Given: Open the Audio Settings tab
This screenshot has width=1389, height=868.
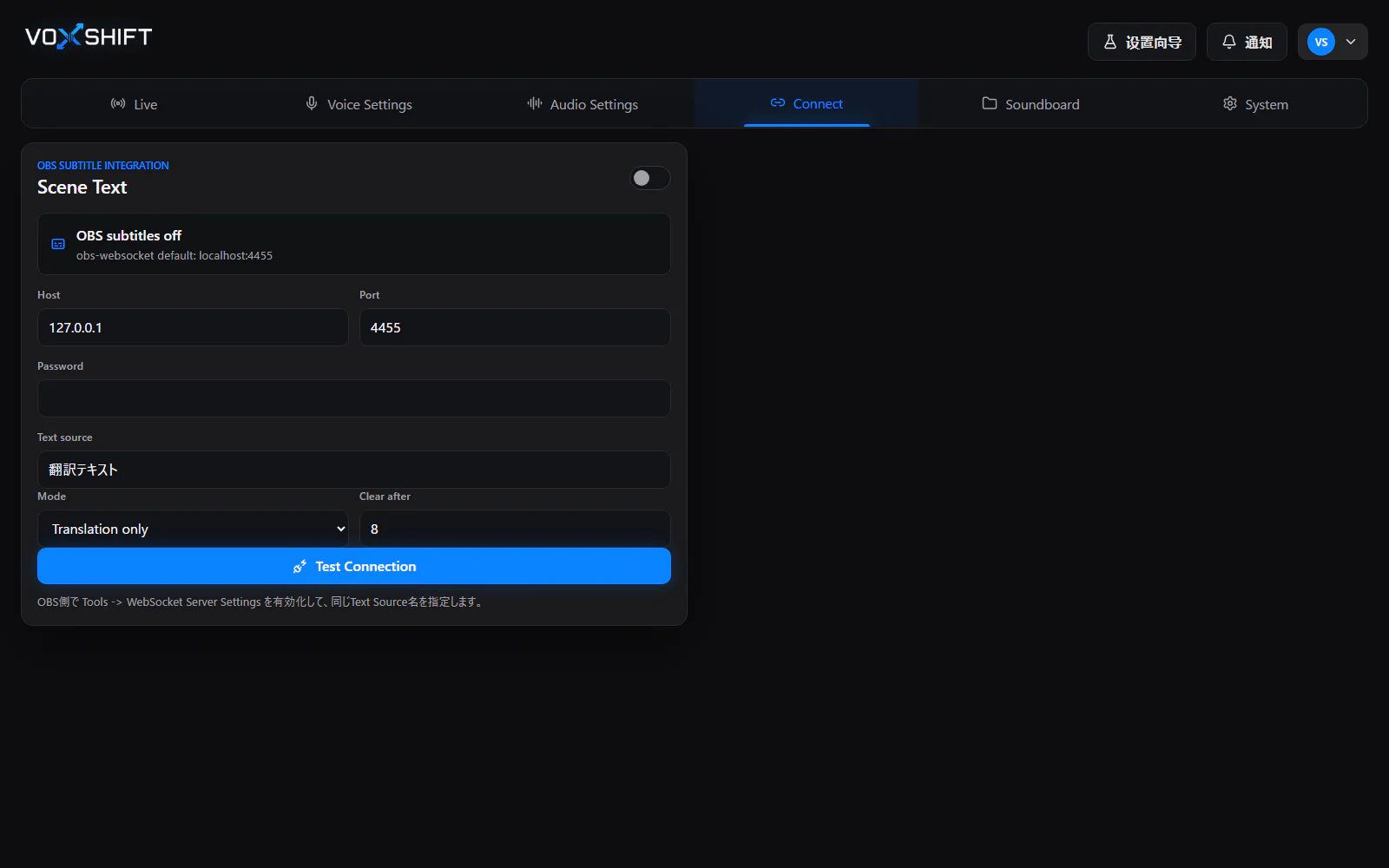Looking at the screenshot, I should pos(583,104).
